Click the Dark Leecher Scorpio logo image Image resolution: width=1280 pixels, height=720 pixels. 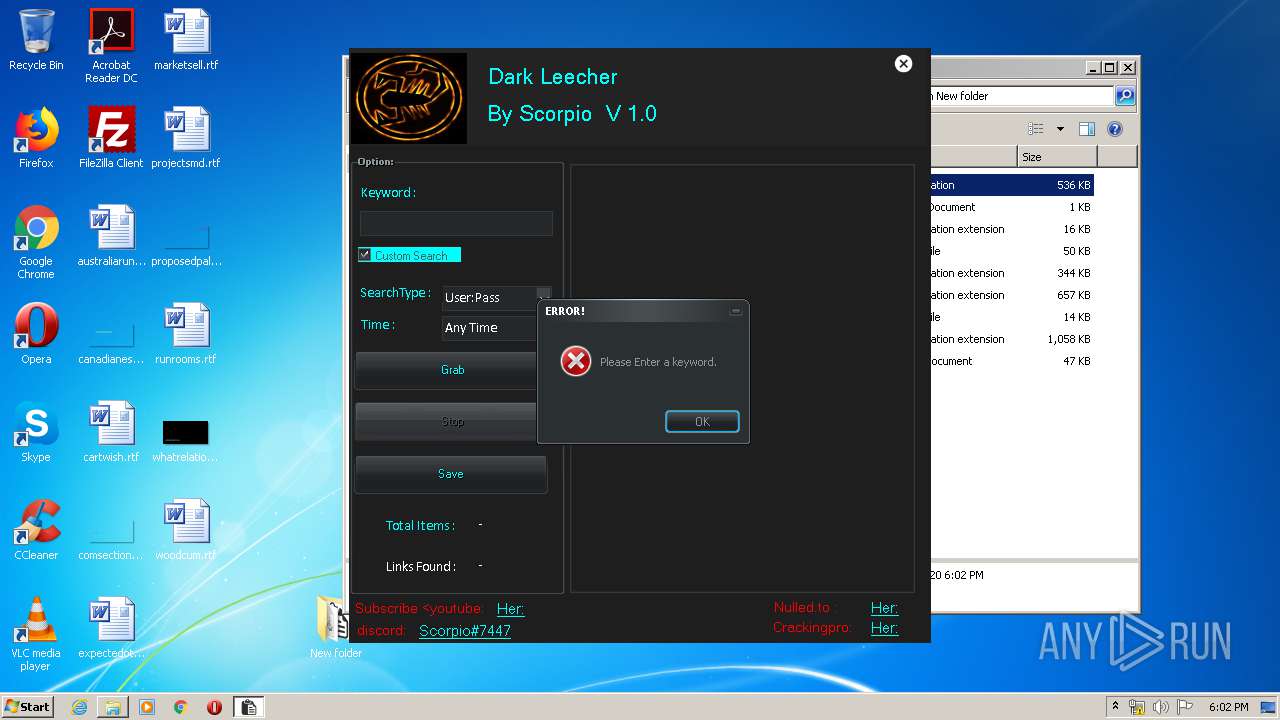pos(408,98)
